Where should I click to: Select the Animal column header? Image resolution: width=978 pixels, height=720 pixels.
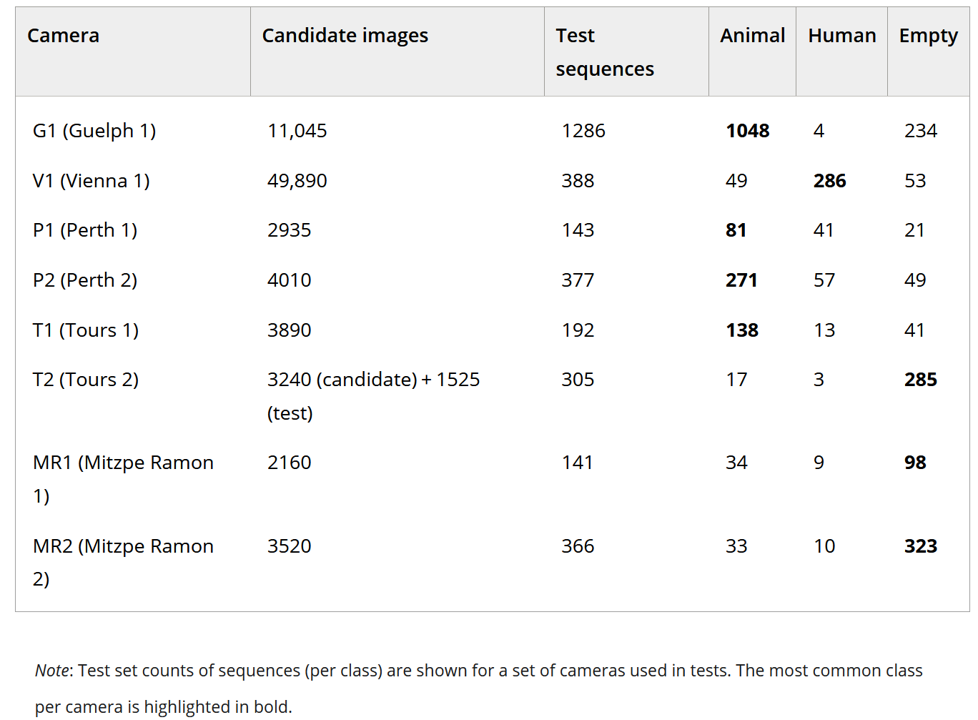pos(752,36)
